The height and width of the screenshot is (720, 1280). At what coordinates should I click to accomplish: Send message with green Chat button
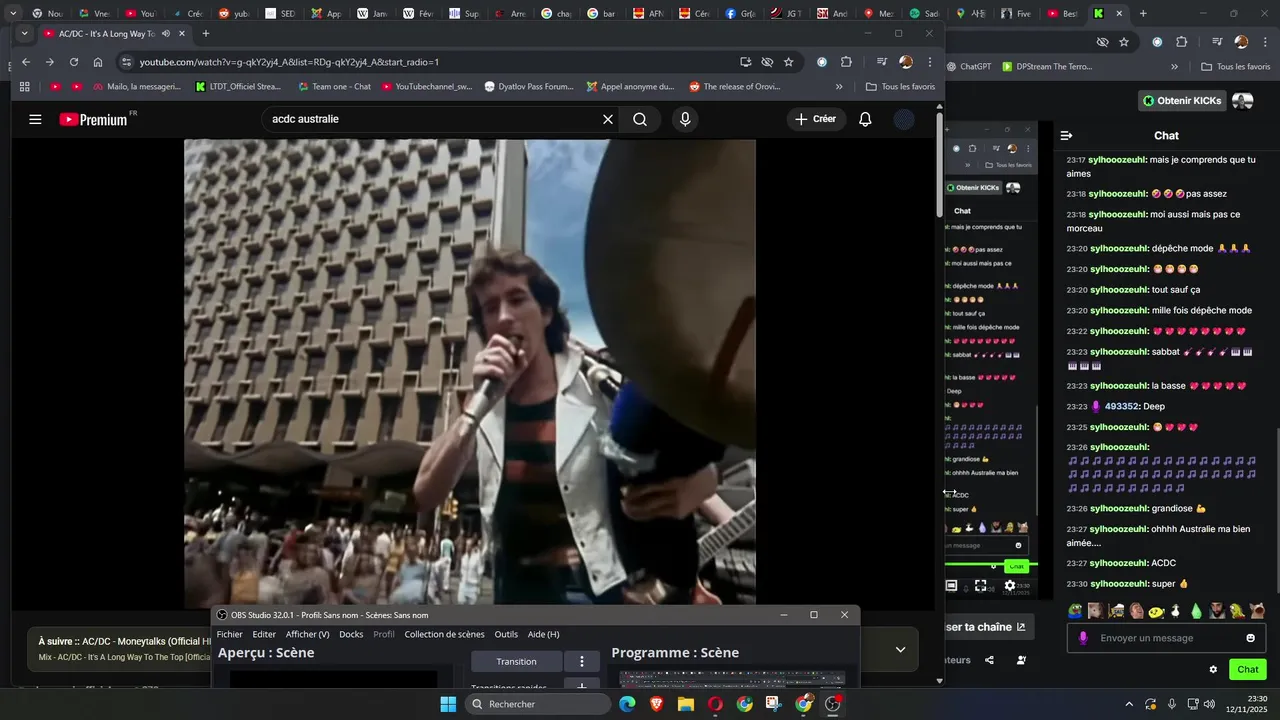[1248, 670]
